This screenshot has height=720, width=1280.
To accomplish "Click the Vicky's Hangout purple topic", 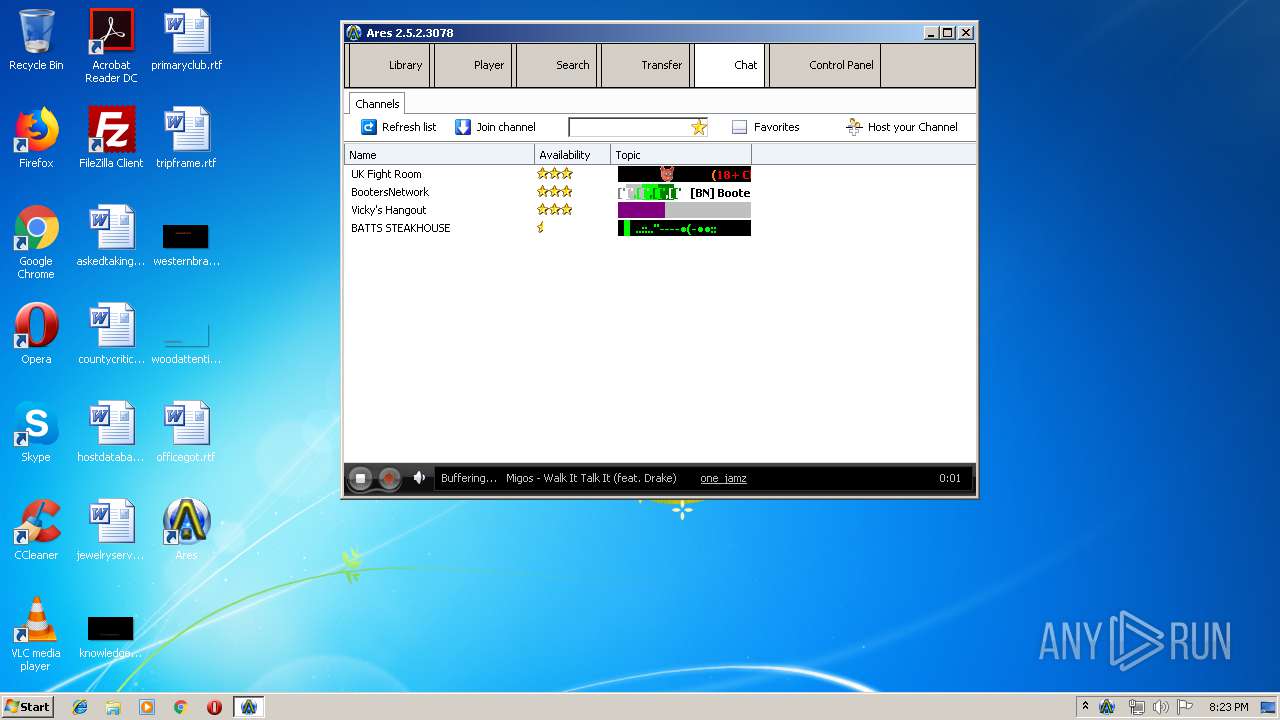I will pos(641,210).
